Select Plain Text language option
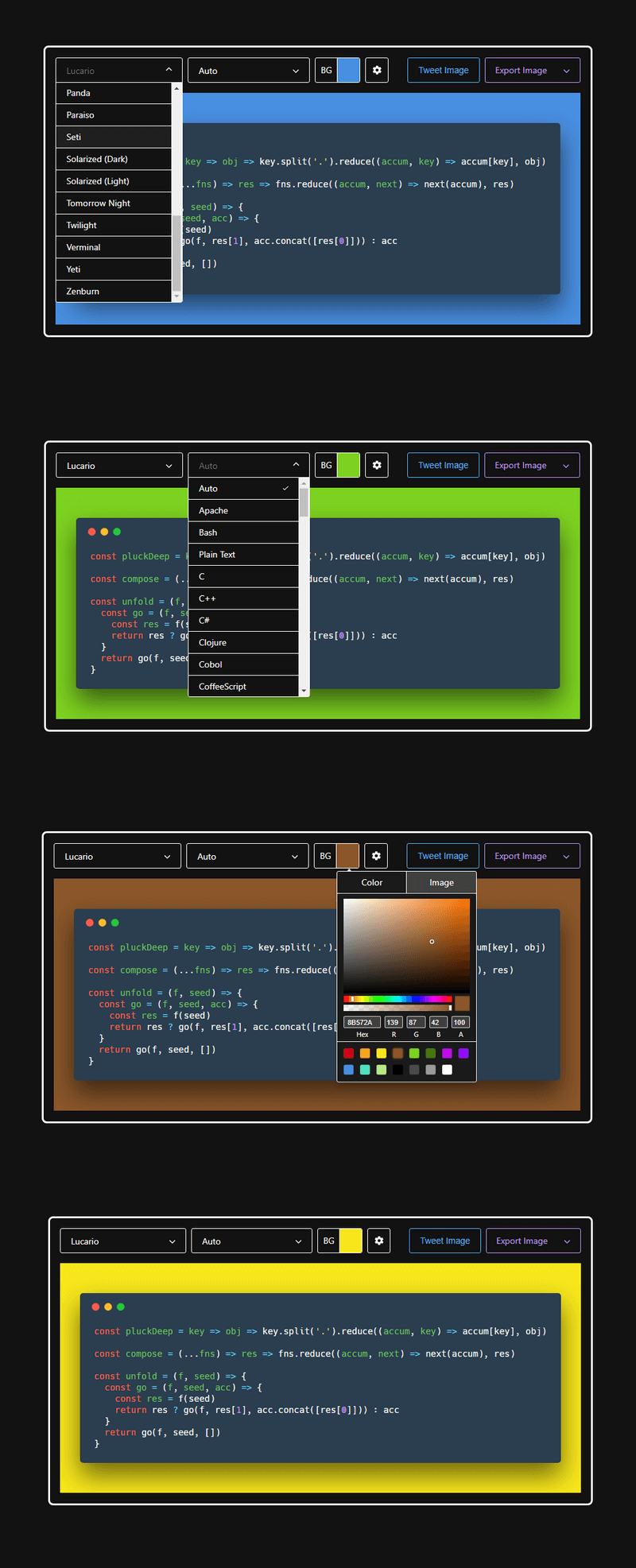Screen dimensions: 636x1568 243,555
